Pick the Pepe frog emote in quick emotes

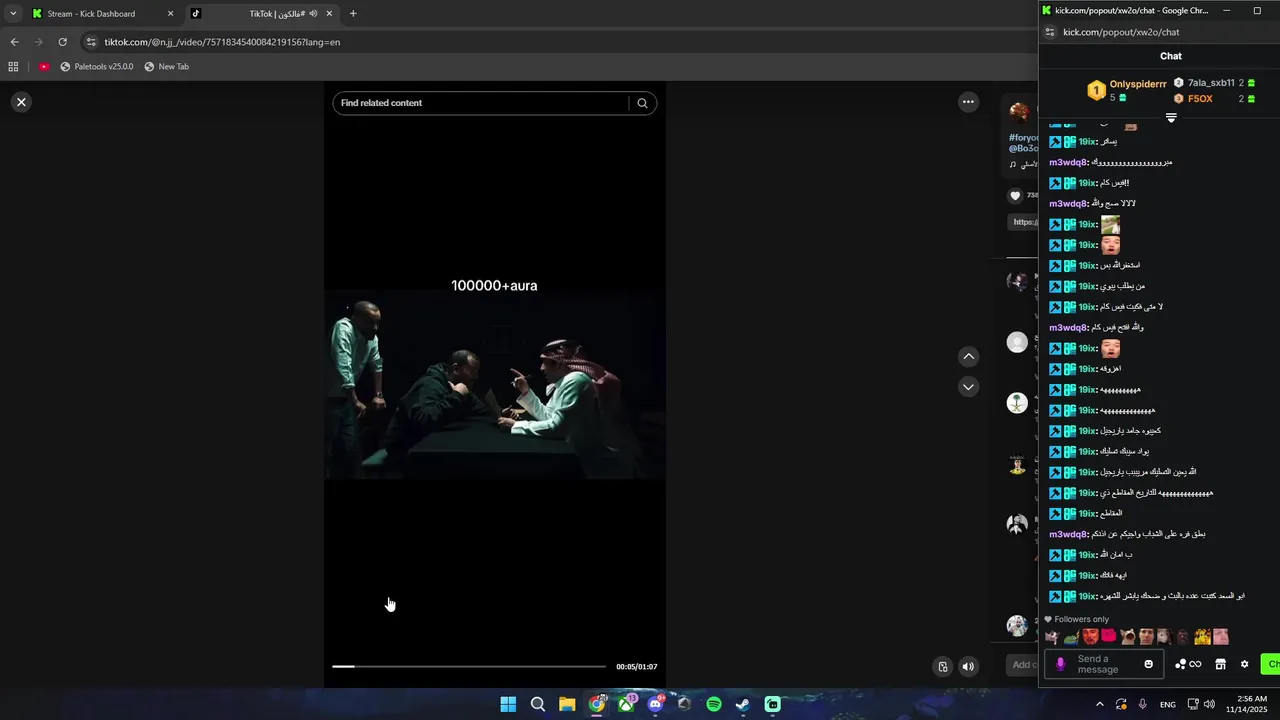click(1071, 637)
